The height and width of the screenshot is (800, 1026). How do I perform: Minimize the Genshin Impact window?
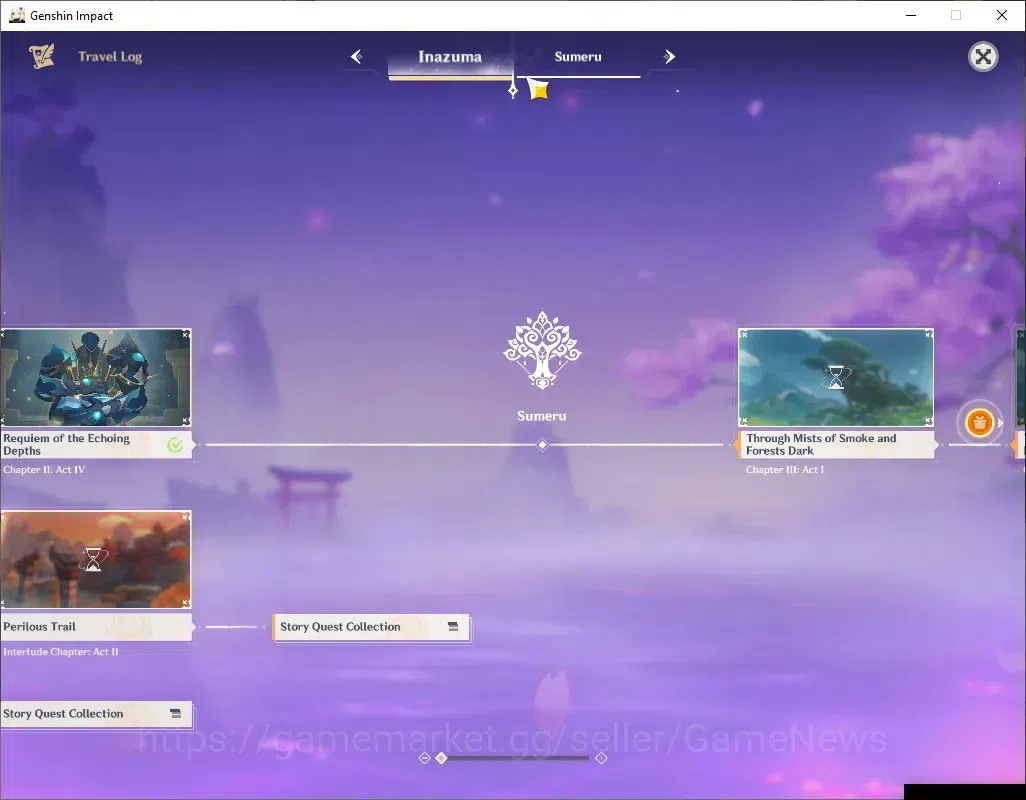click(x=911, y=15)
